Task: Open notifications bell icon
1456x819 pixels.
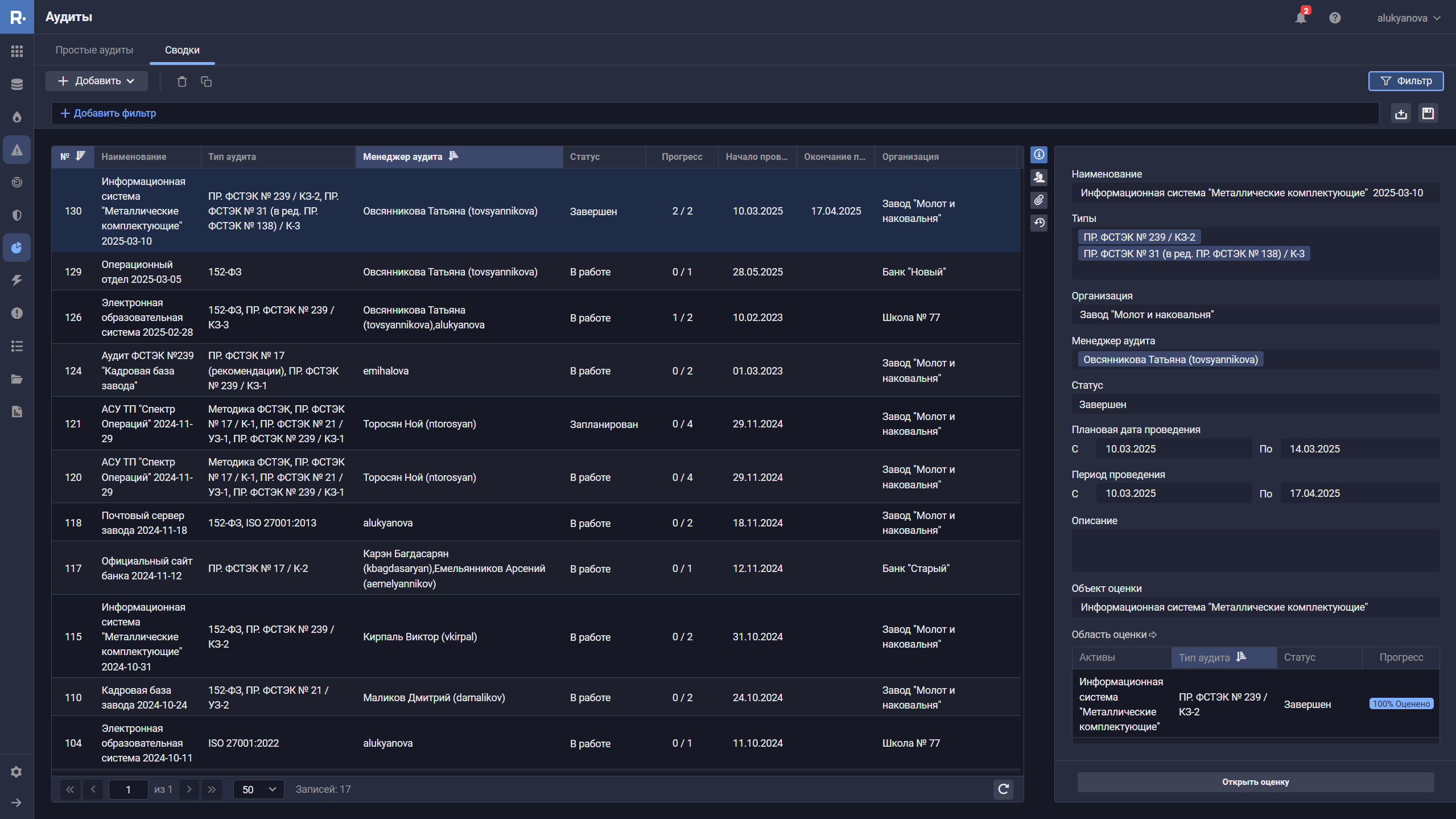Action: click(1301, 18)
